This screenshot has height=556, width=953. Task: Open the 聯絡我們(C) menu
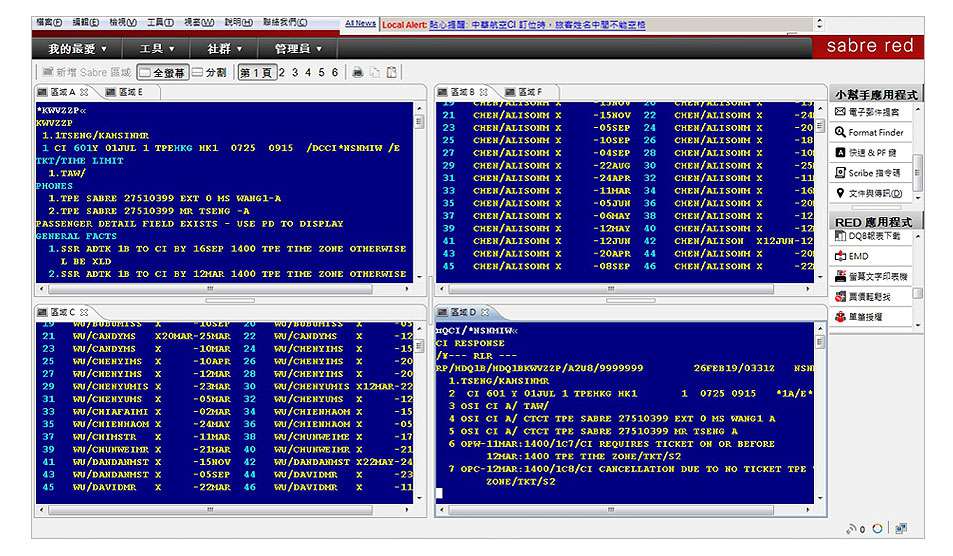285,22
